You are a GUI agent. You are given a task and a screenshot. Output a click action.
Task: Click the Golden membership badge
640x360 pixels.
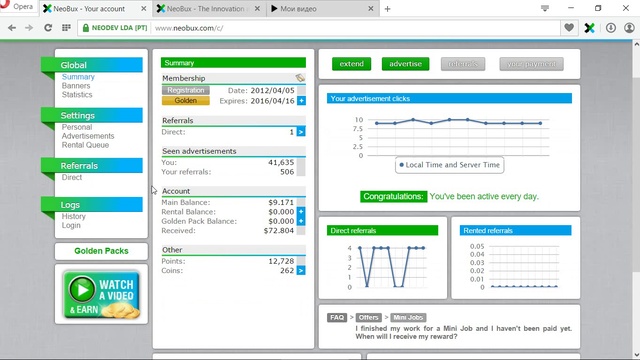coord(186,100)
